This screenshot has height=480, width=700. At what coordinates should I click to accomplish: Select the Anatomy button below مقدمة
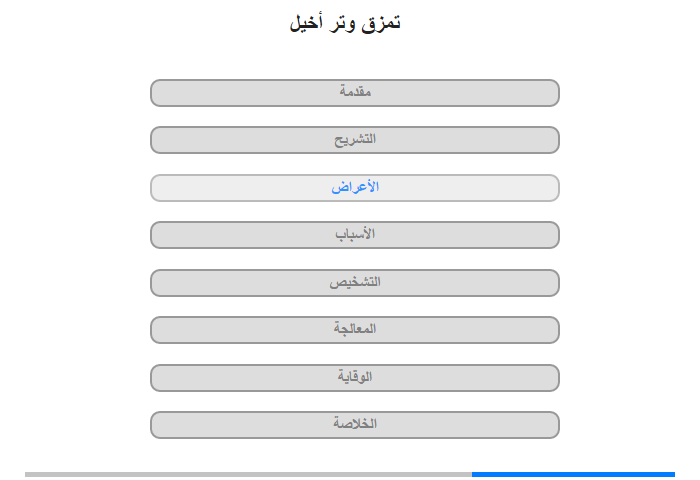click(355, 140)
